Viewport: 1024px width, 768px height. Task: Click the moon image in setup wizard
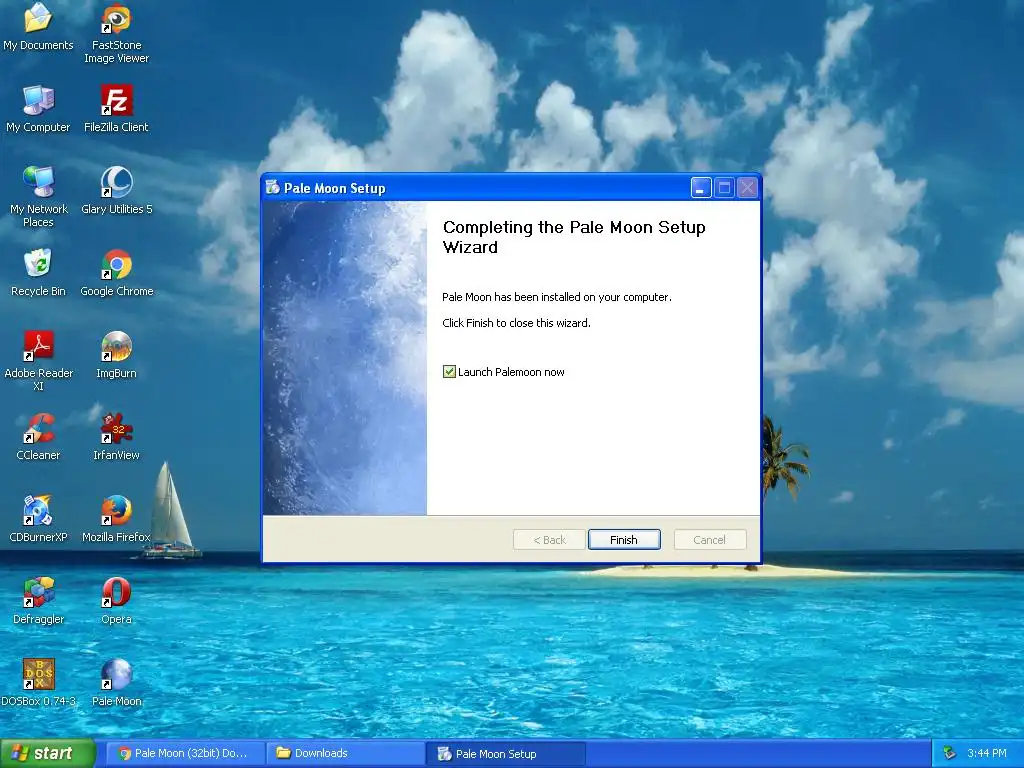pos(345,358)
